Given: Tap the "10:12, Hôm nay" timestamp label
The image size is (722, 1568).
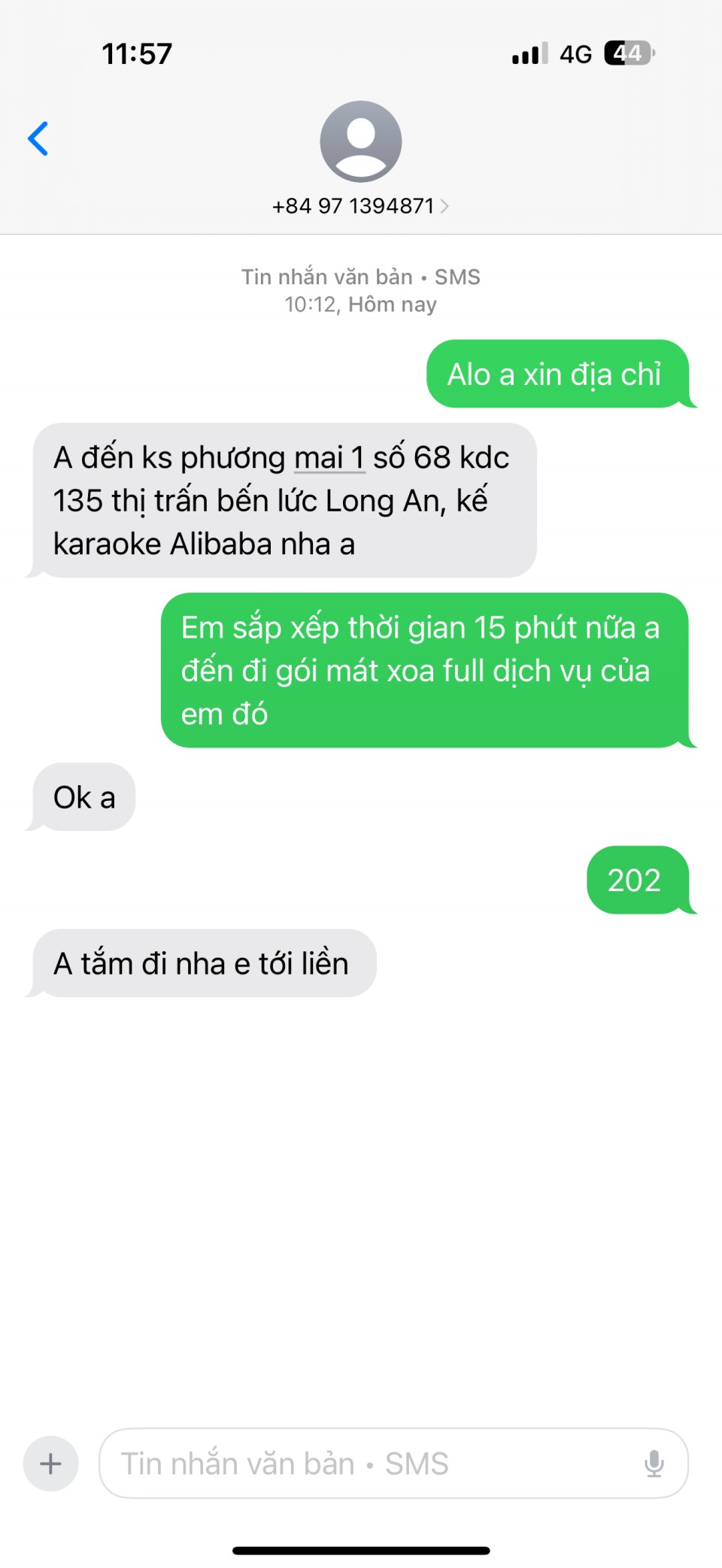Looking at the screenshot, I should pyautogui.click(x=361, y=305).
